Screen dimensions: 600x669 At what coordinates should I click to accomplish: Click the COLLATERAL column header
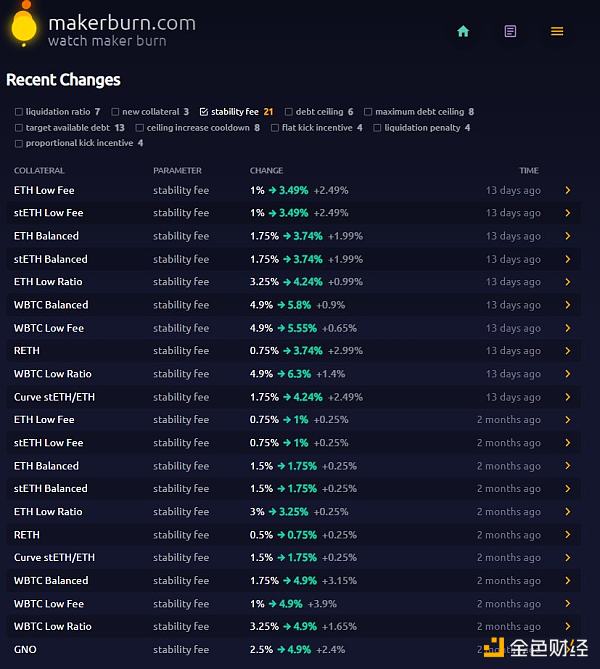pyautogui.click(x=39, y=171)
